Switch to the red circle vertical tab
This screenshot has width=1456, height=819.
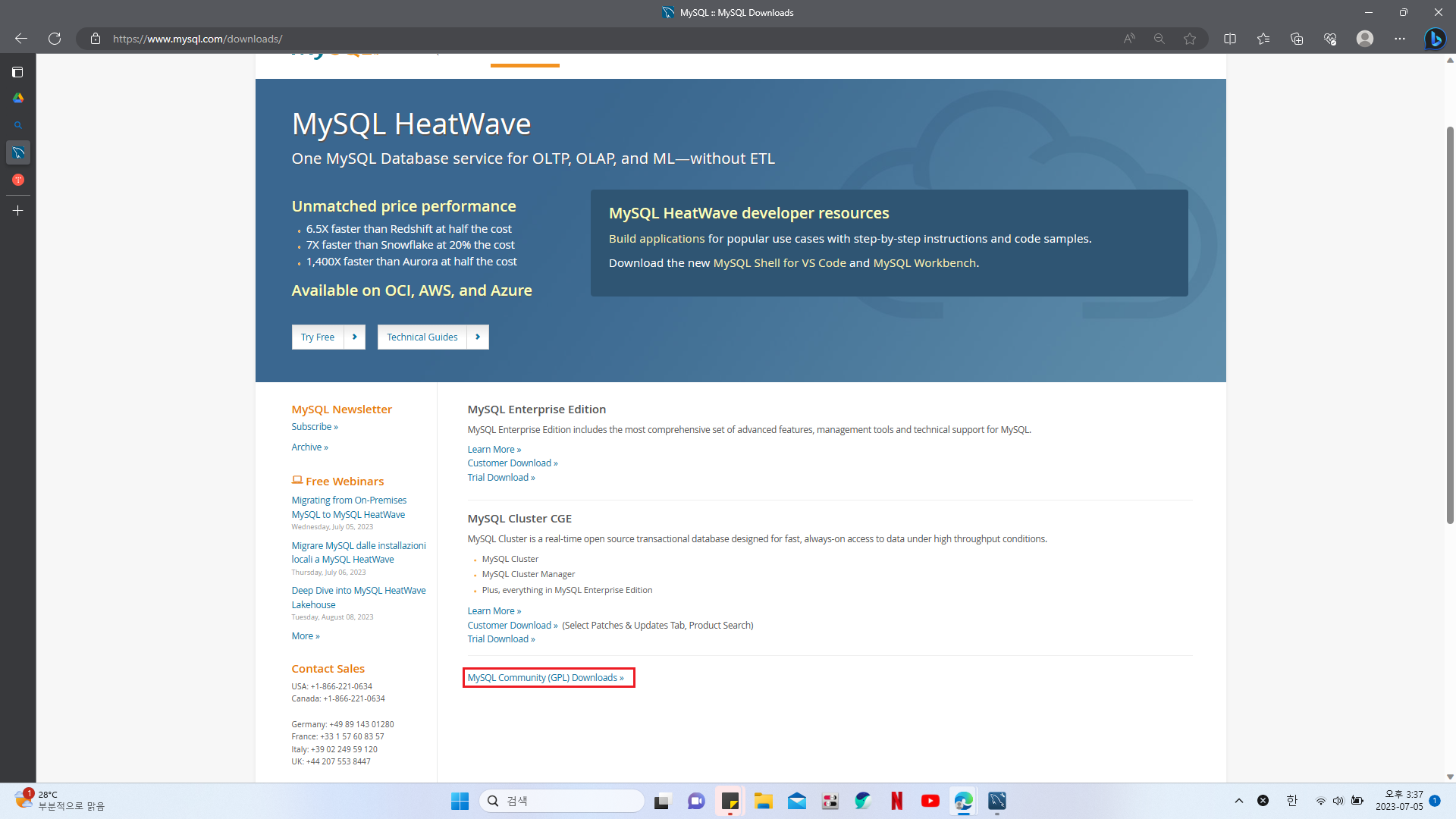(x=18, y=180)
